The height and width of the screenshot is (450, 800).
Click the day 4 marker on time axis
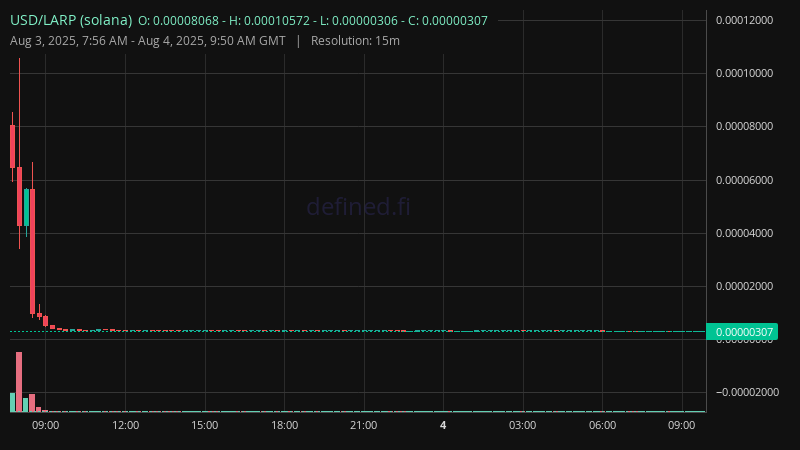(x=443, y=426)
